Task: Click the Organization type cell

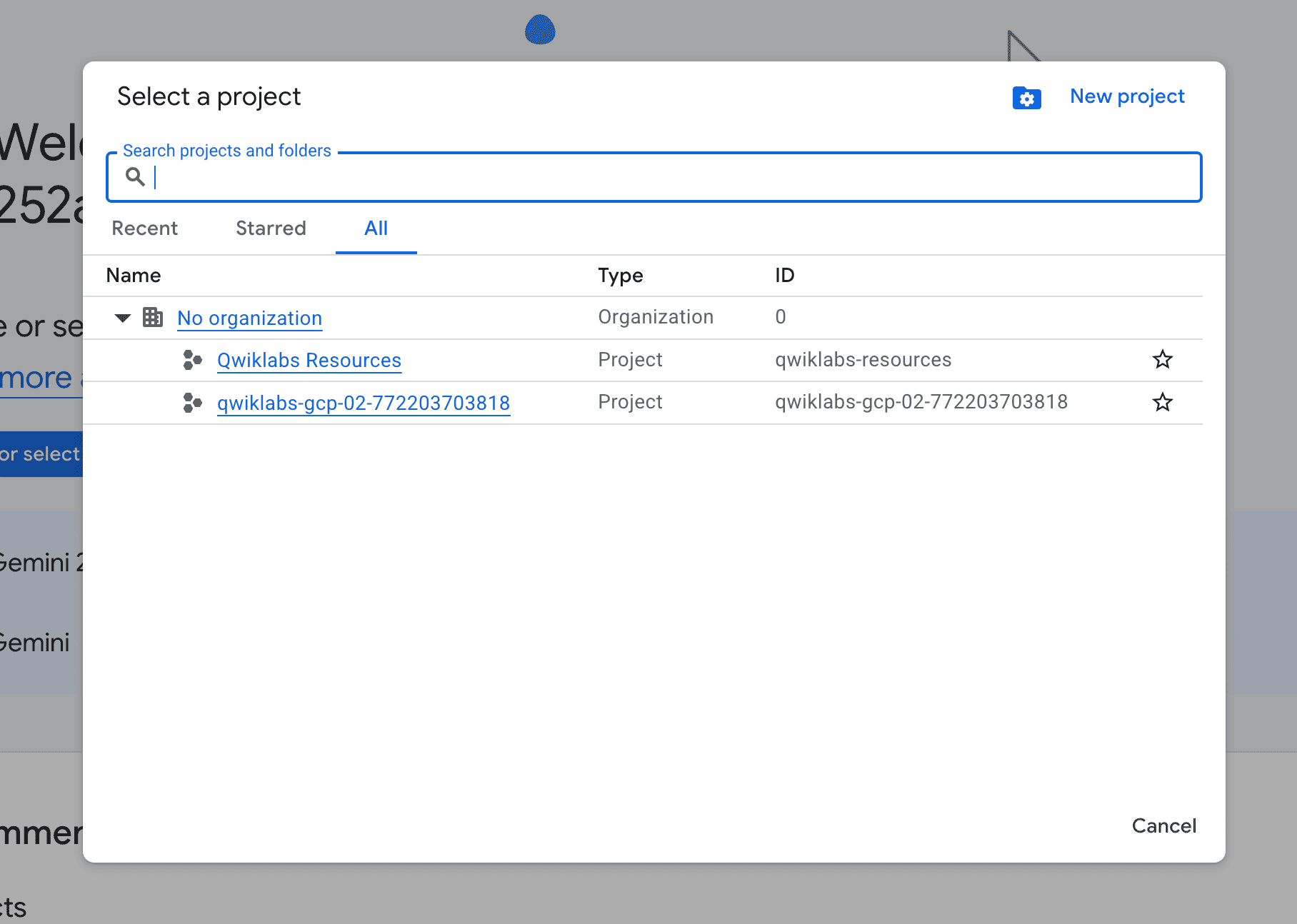Action: point(656,317)
